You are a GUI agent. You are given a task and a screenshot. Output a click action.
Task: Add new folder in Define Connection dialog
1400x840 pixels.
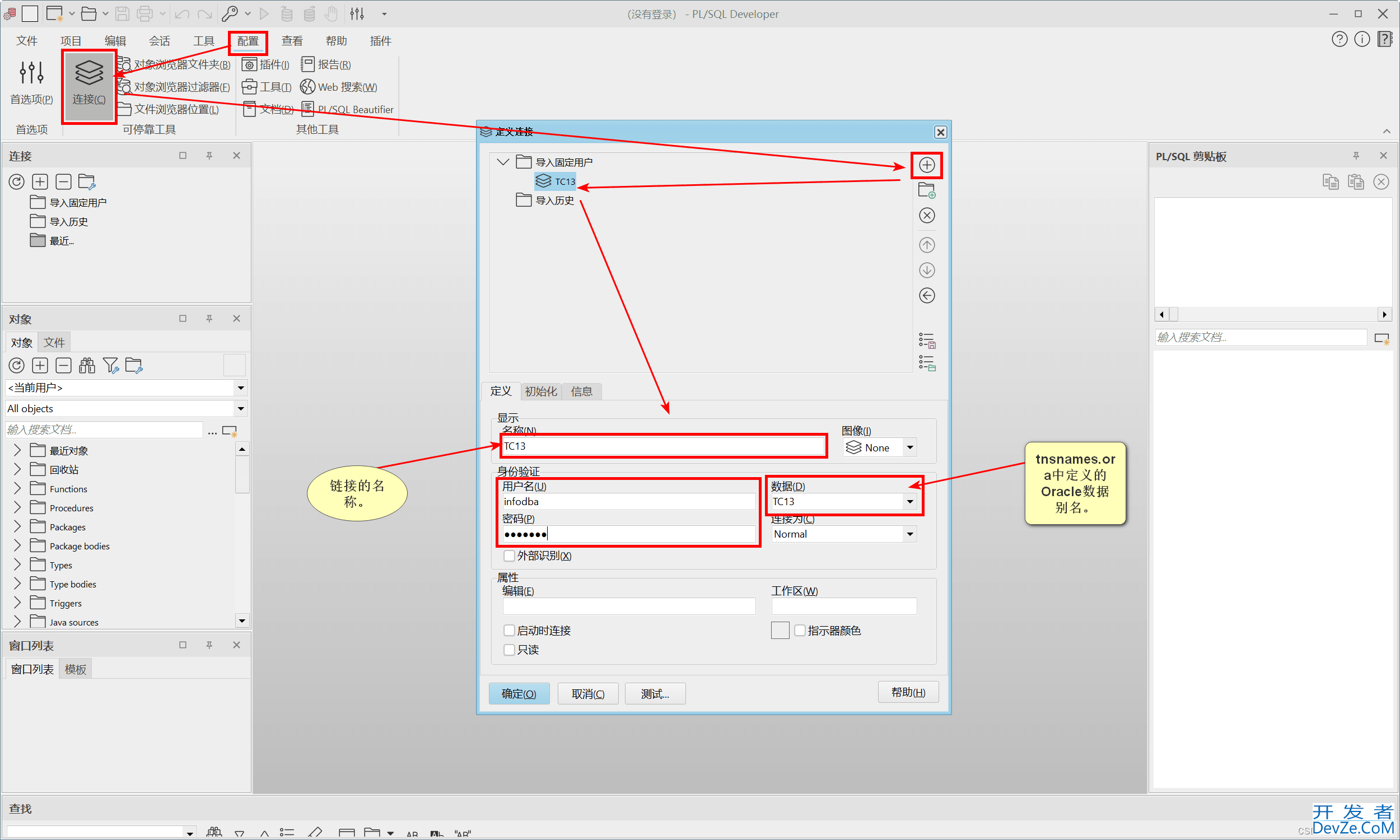pos(926,190)
